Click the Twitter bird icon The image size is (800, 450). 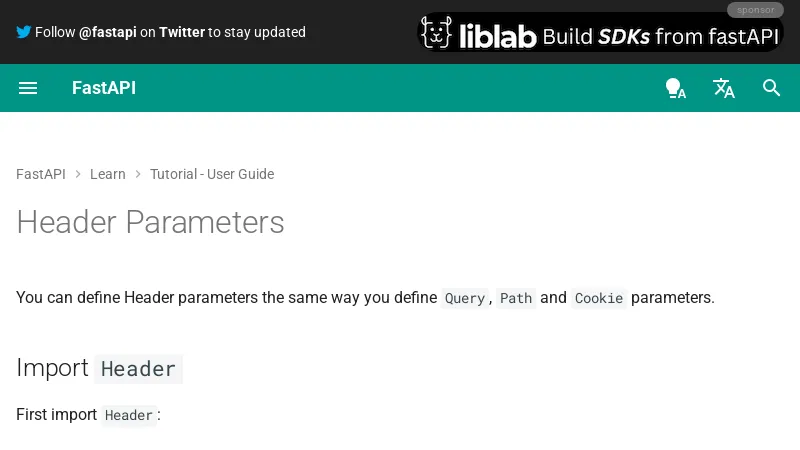tap(24, 32)
